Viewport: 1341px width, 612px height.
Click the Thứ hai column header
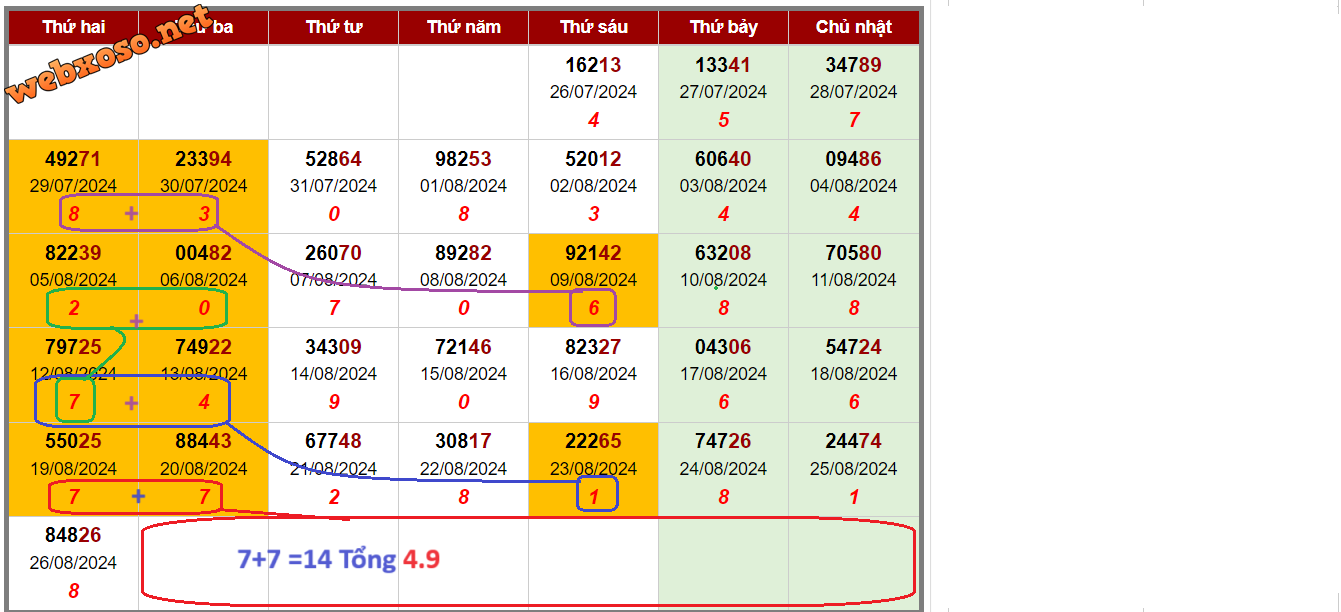coord(73,27)
